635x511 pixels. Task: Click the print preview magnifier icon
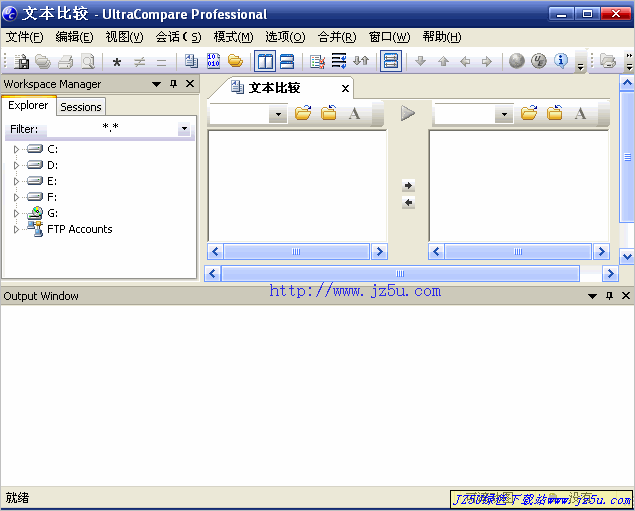[88, 62]
